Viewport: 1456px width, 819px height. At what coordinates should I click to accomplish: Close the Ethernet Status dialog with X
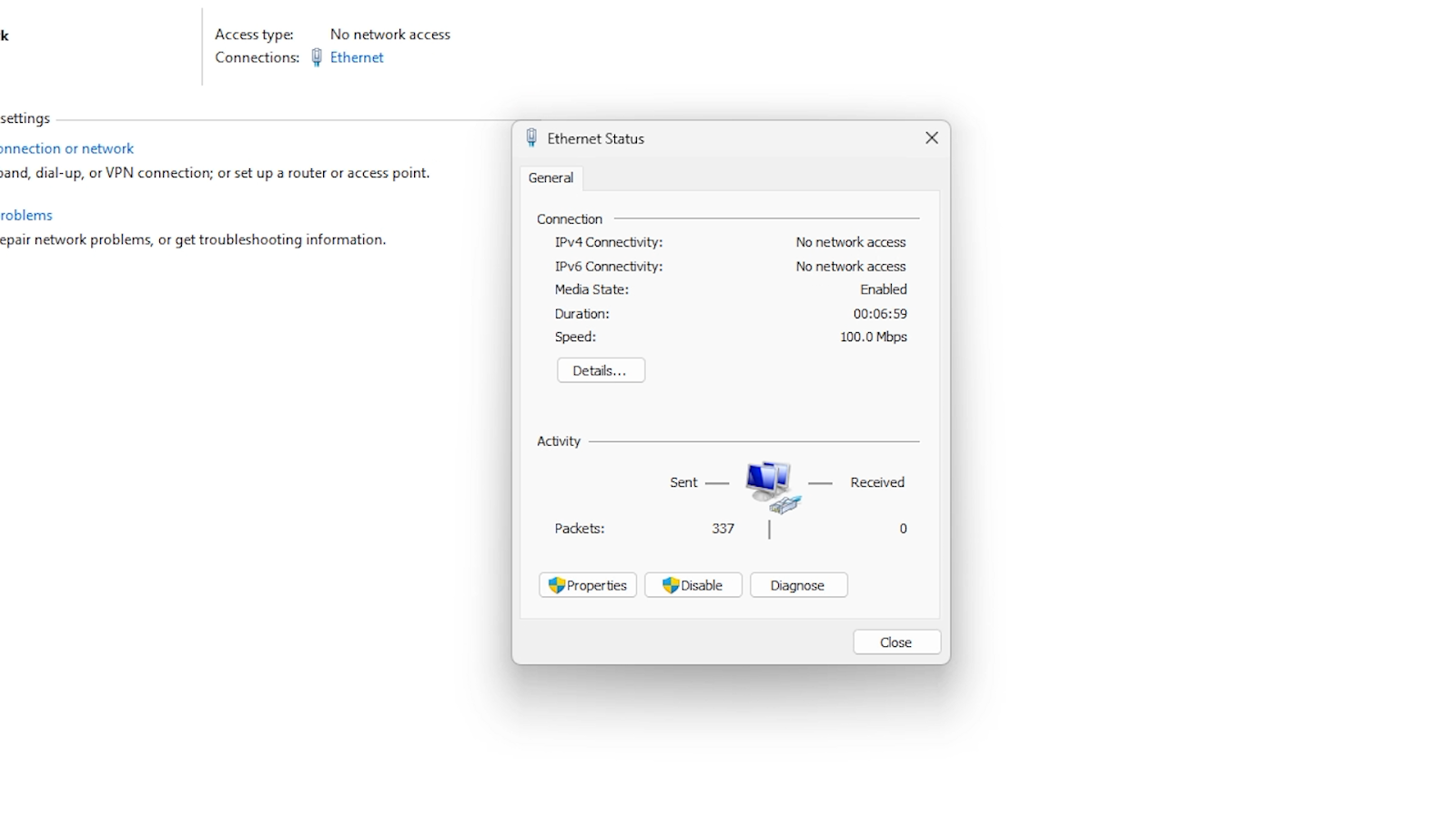tap(931, 137)
